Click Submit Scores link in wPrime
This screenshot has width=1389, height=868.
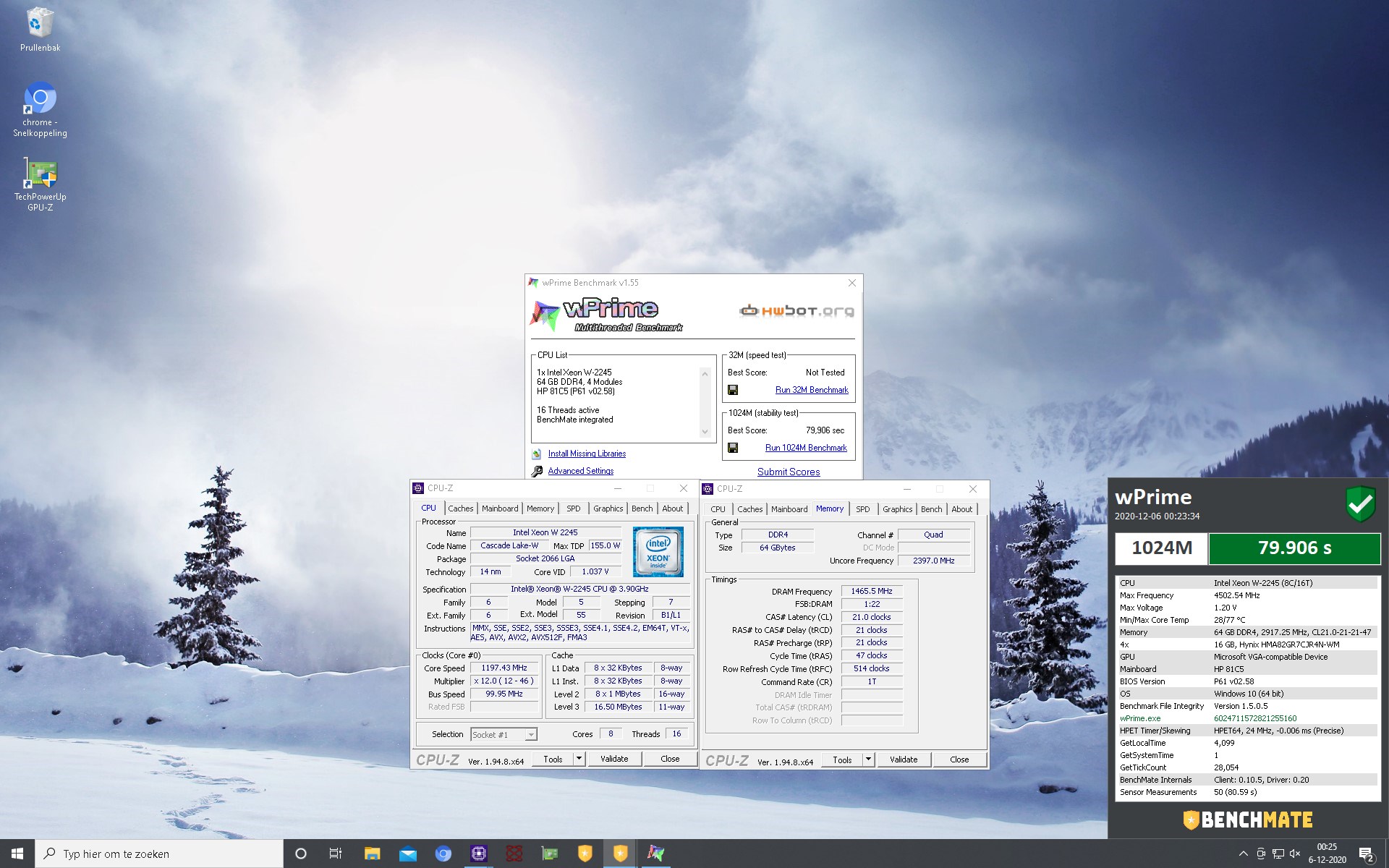[x=789, y=472]
